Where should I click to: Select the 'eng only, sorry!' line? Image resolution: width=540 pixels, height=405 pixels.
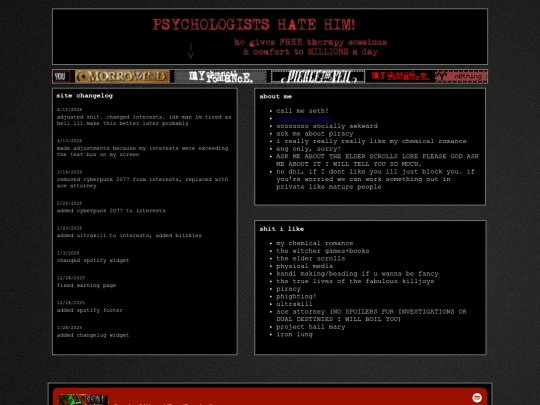309,149
